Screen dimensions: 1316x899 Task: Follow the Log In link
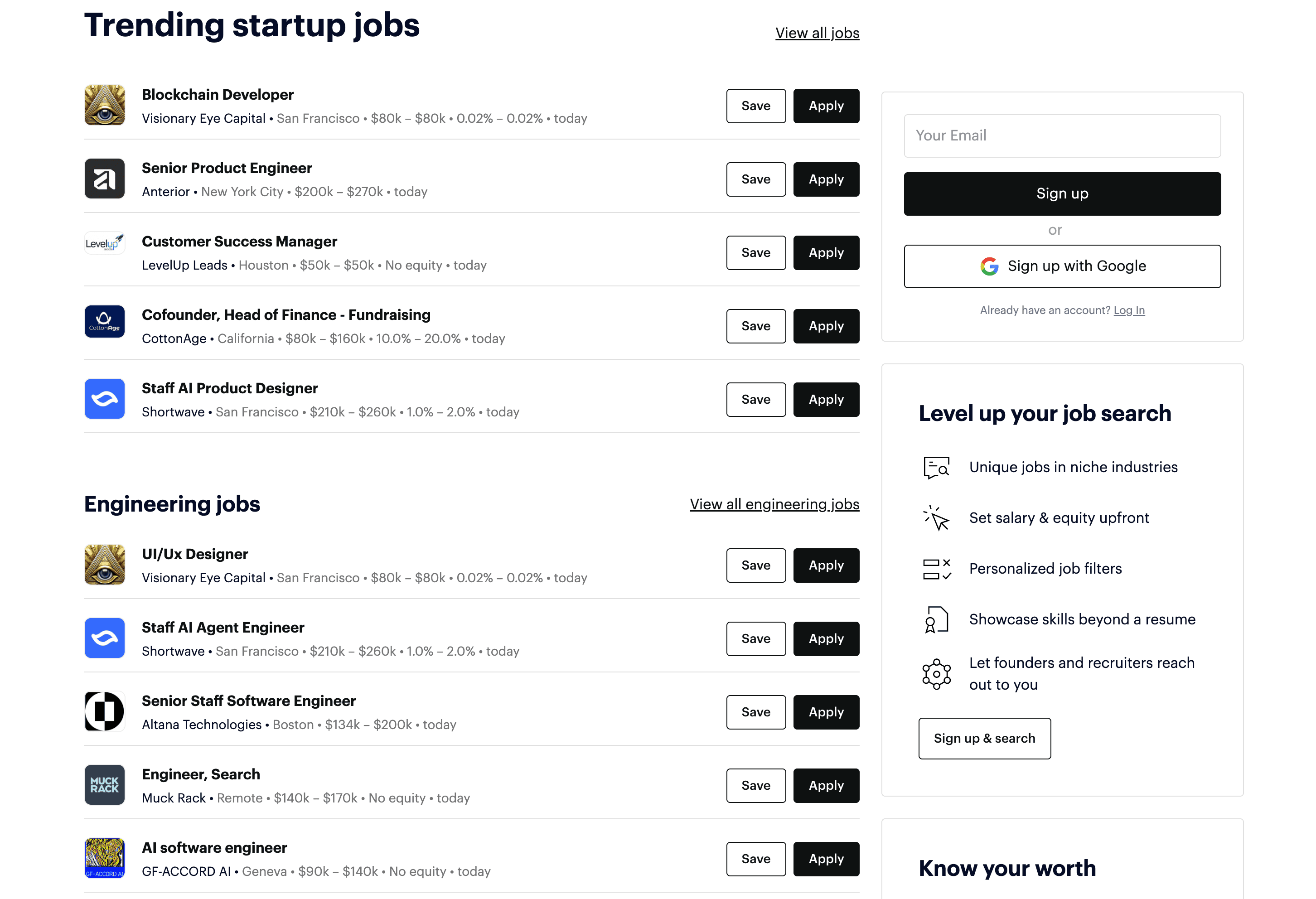[x=1128, y=310]
